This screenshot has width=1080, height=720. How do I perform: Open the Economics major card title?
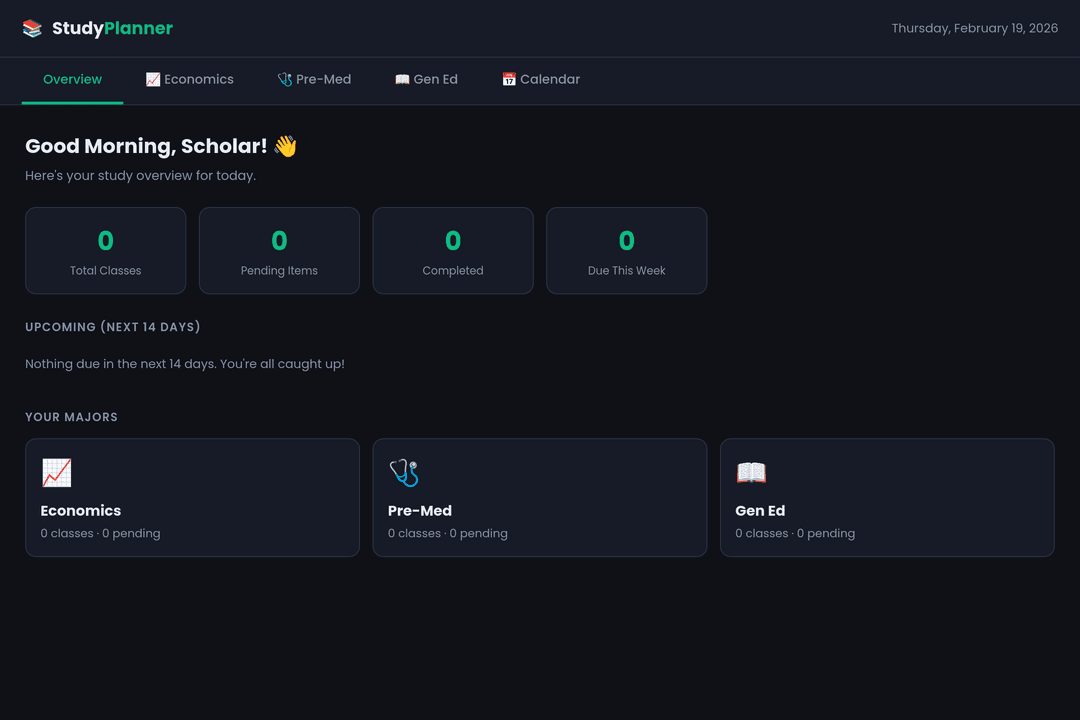(81, 511)
